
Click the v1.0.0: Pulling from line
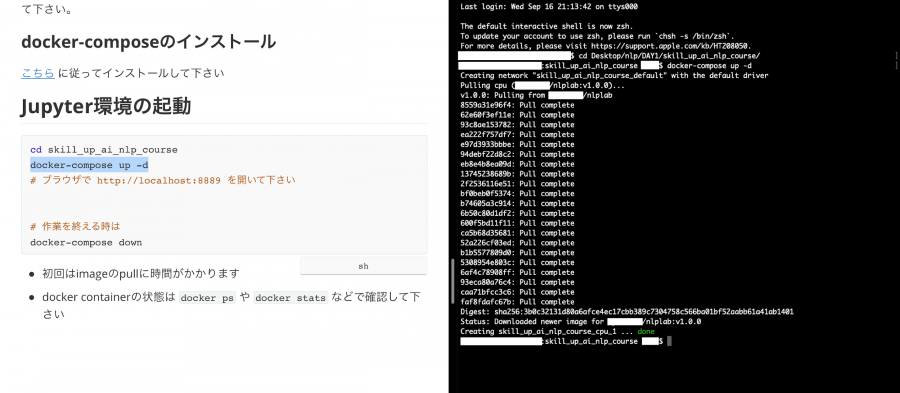(x=536, y=95)
